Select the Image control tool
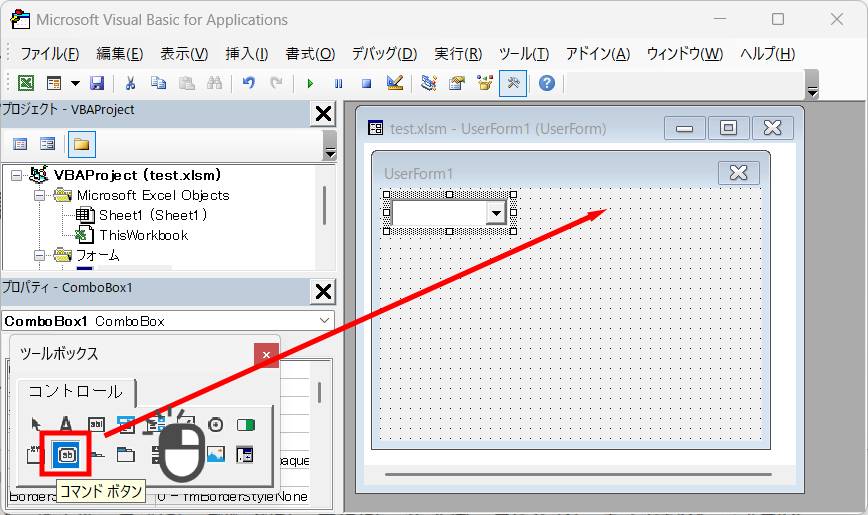Screen dimensions: 868x515 tap(215, 455)
